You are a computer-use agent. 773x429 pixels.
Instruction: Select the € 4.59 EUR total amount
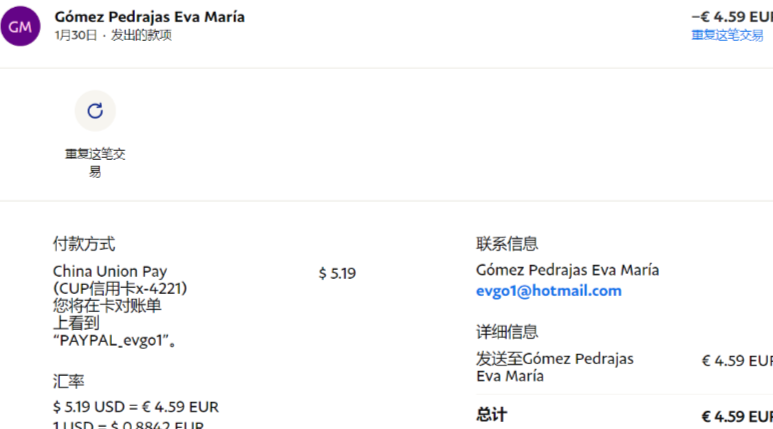[x=737, y=417]
